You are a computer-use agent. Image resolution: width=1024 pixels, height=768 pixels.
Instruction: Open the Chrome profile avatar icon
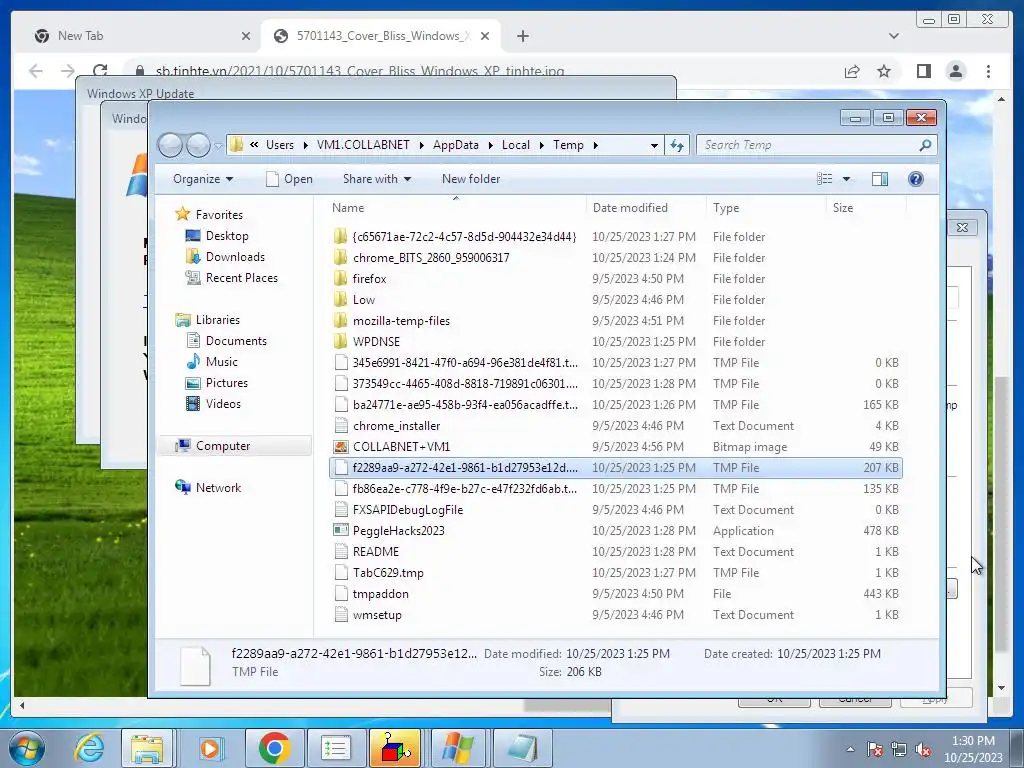point(955,71)
